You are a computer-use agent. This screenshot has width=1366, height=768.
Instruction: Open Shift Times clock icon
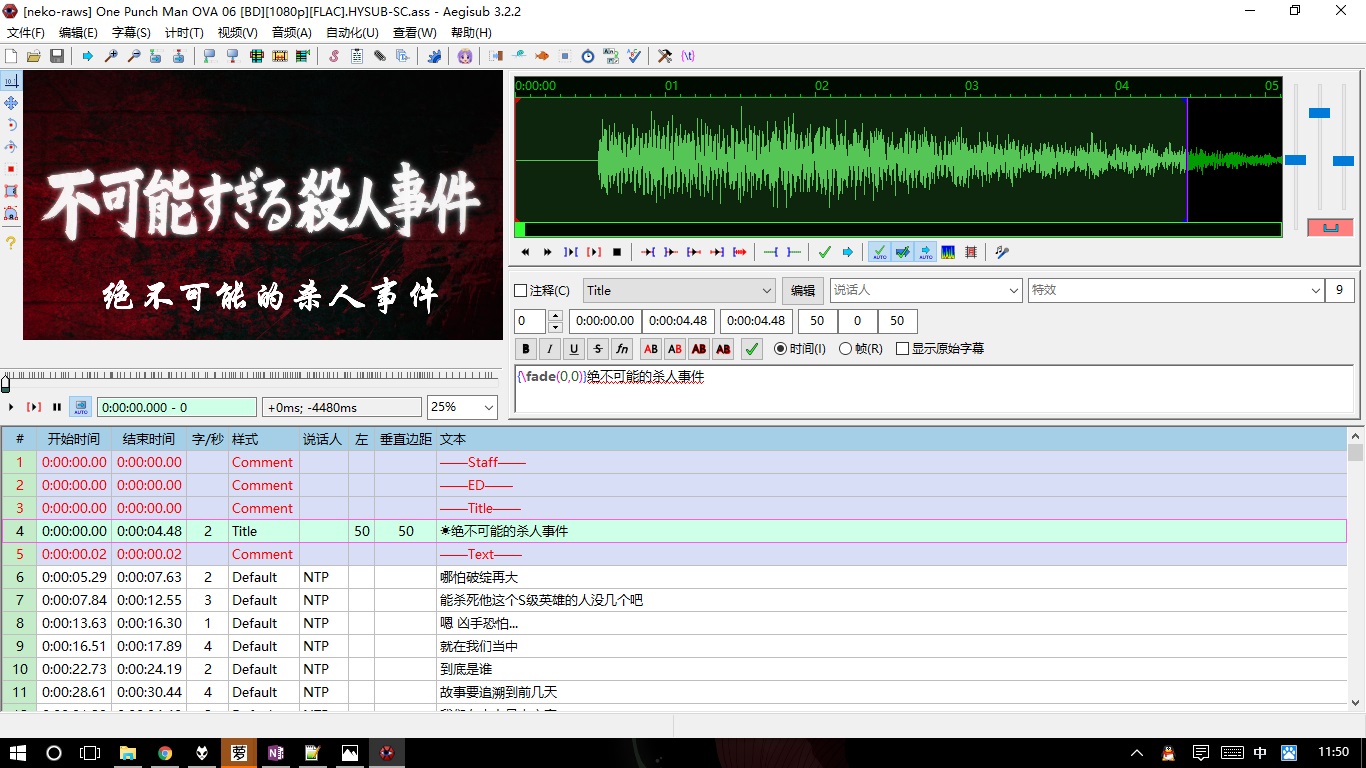588,56
